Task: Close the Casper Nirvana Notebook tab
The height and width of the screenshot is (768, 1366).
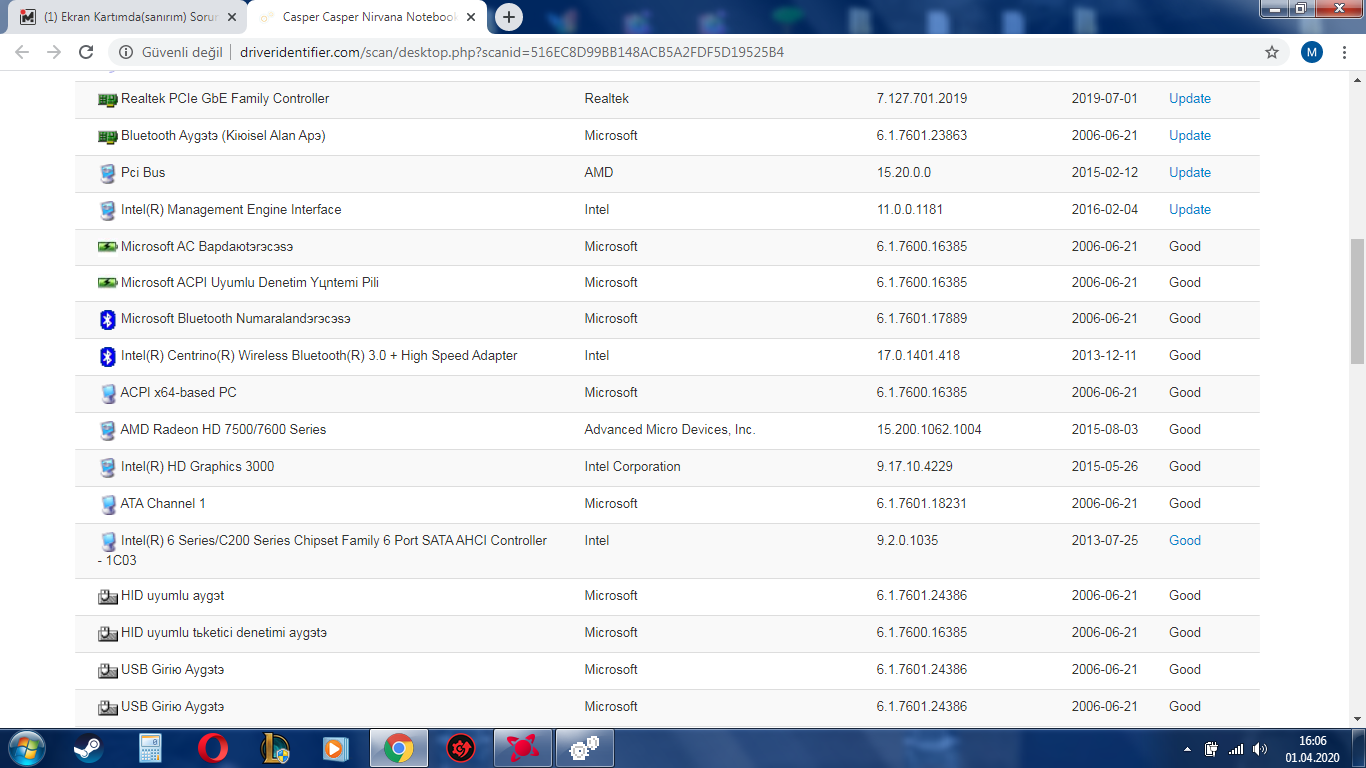Action: tap(471, 18)
